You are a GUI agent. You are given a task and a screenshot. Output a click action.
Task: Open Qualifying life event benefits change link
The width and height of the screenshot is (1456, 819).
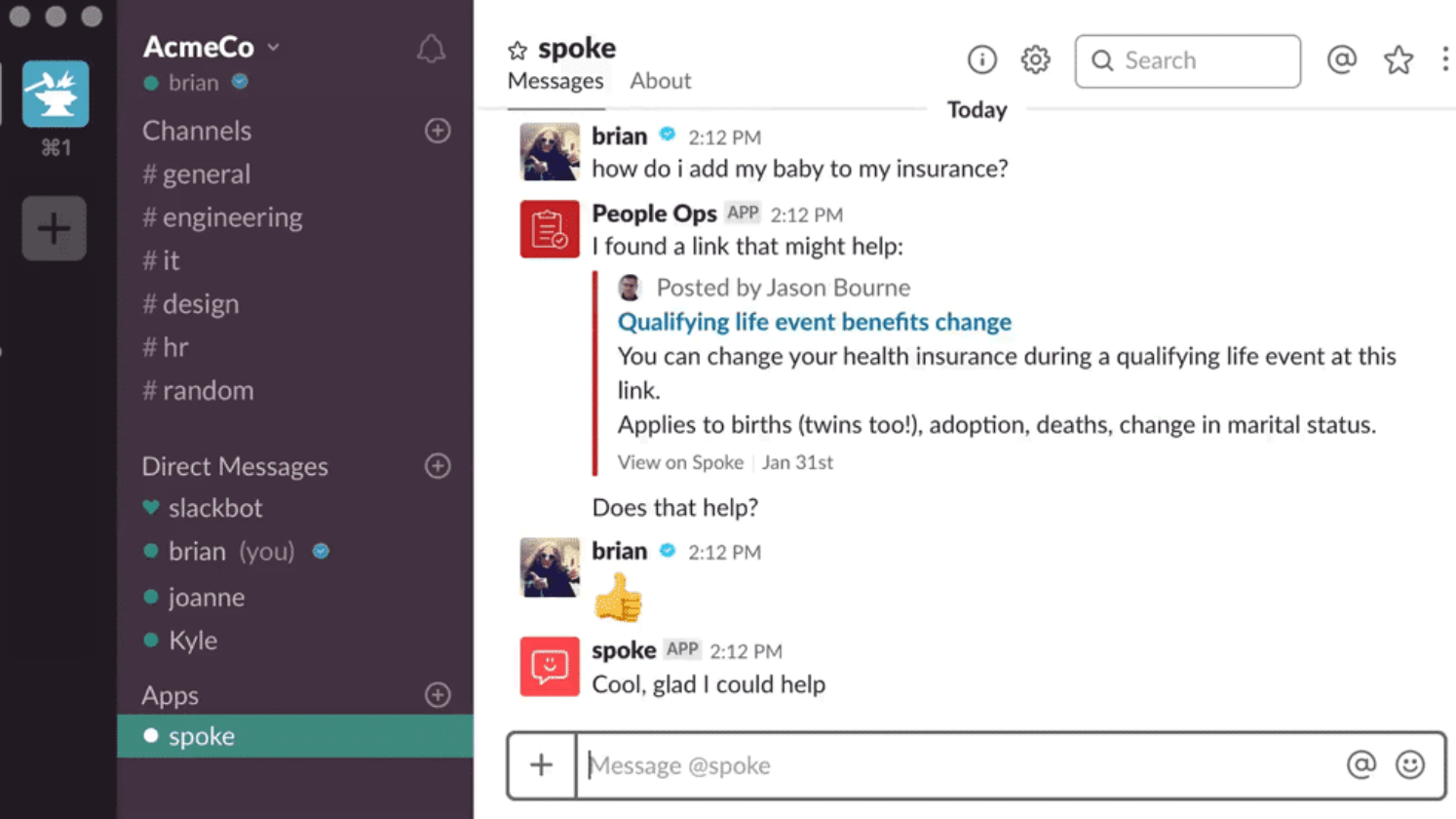pyautogui.click(x=814, y=322)
